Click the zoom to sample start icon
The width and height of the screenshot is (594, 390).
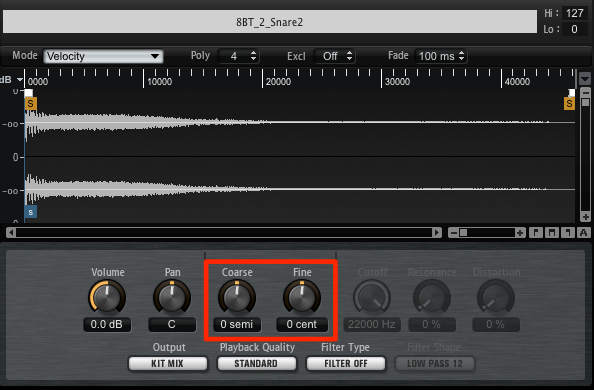536,232
